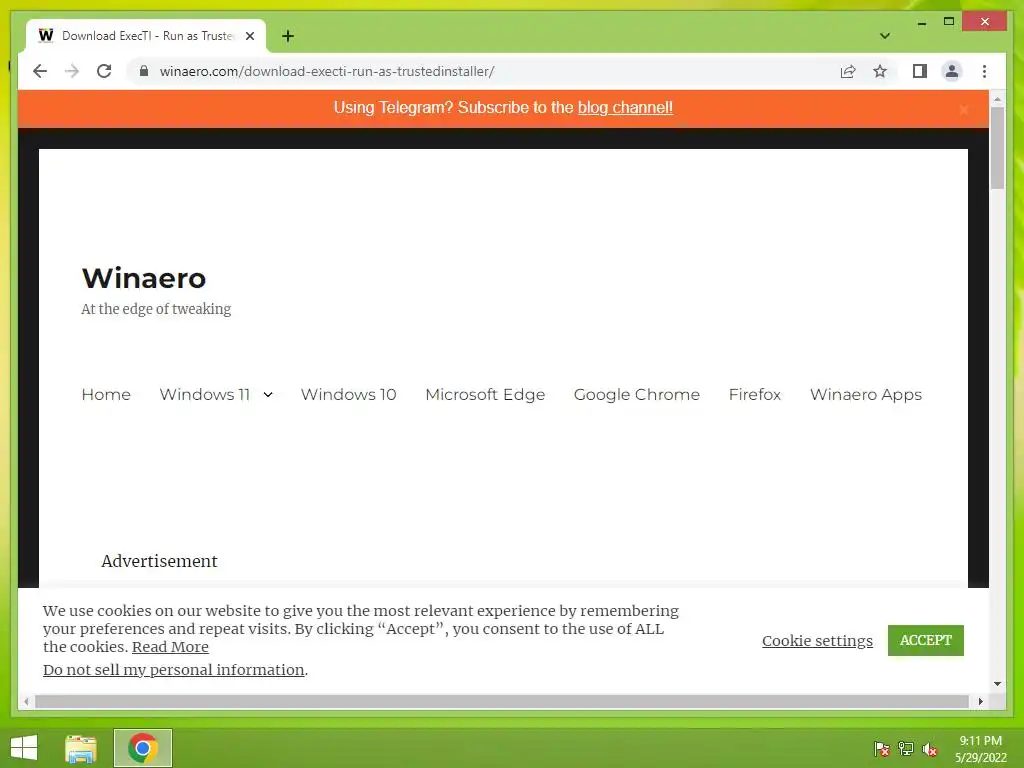Viewport: 1024px width, 768px height.
Task: Click Do not sell my personal information
Action: 174,670
